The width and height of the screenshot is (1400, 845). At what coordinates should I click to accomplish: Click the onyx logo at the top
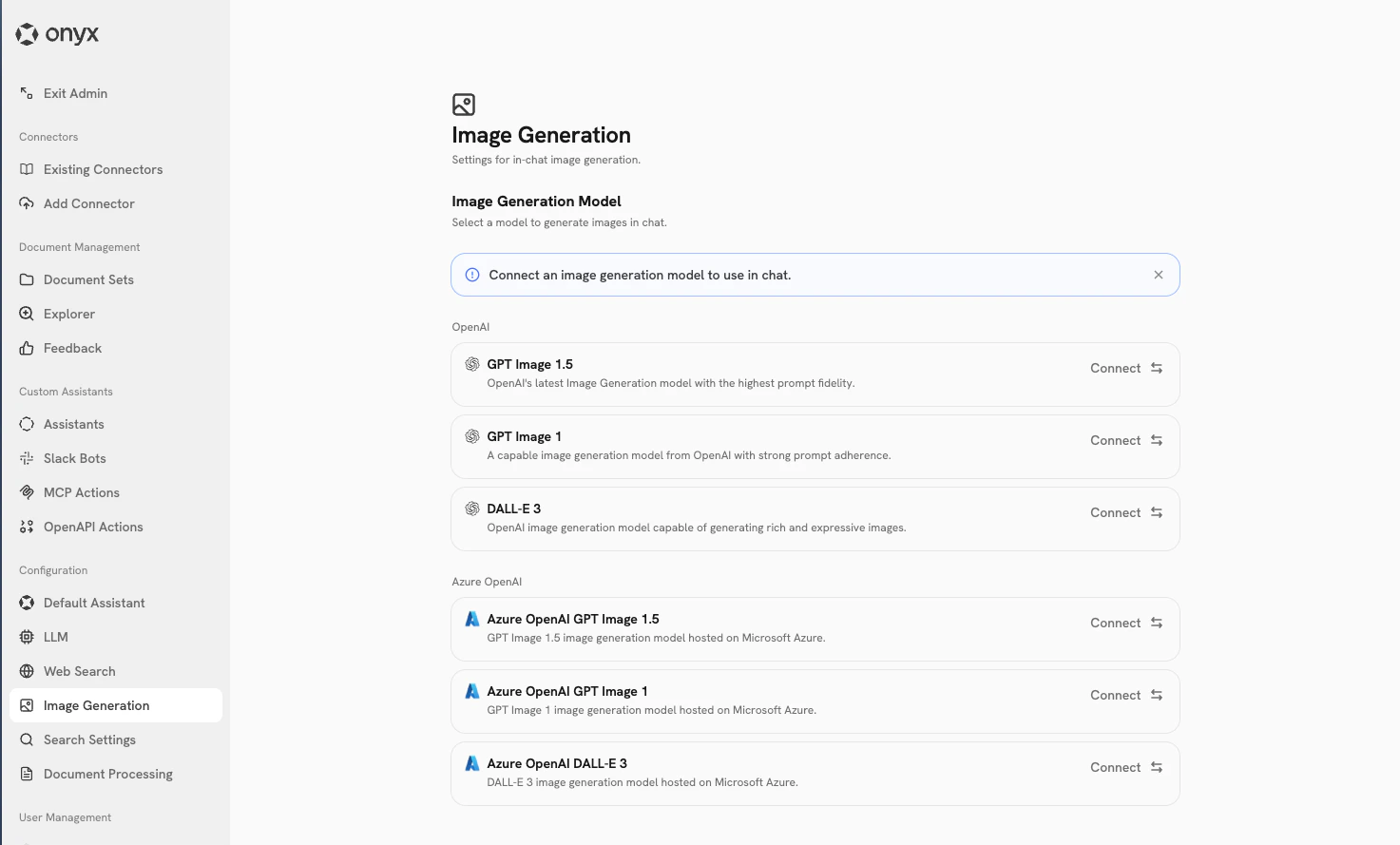click(x=58, y=33)
